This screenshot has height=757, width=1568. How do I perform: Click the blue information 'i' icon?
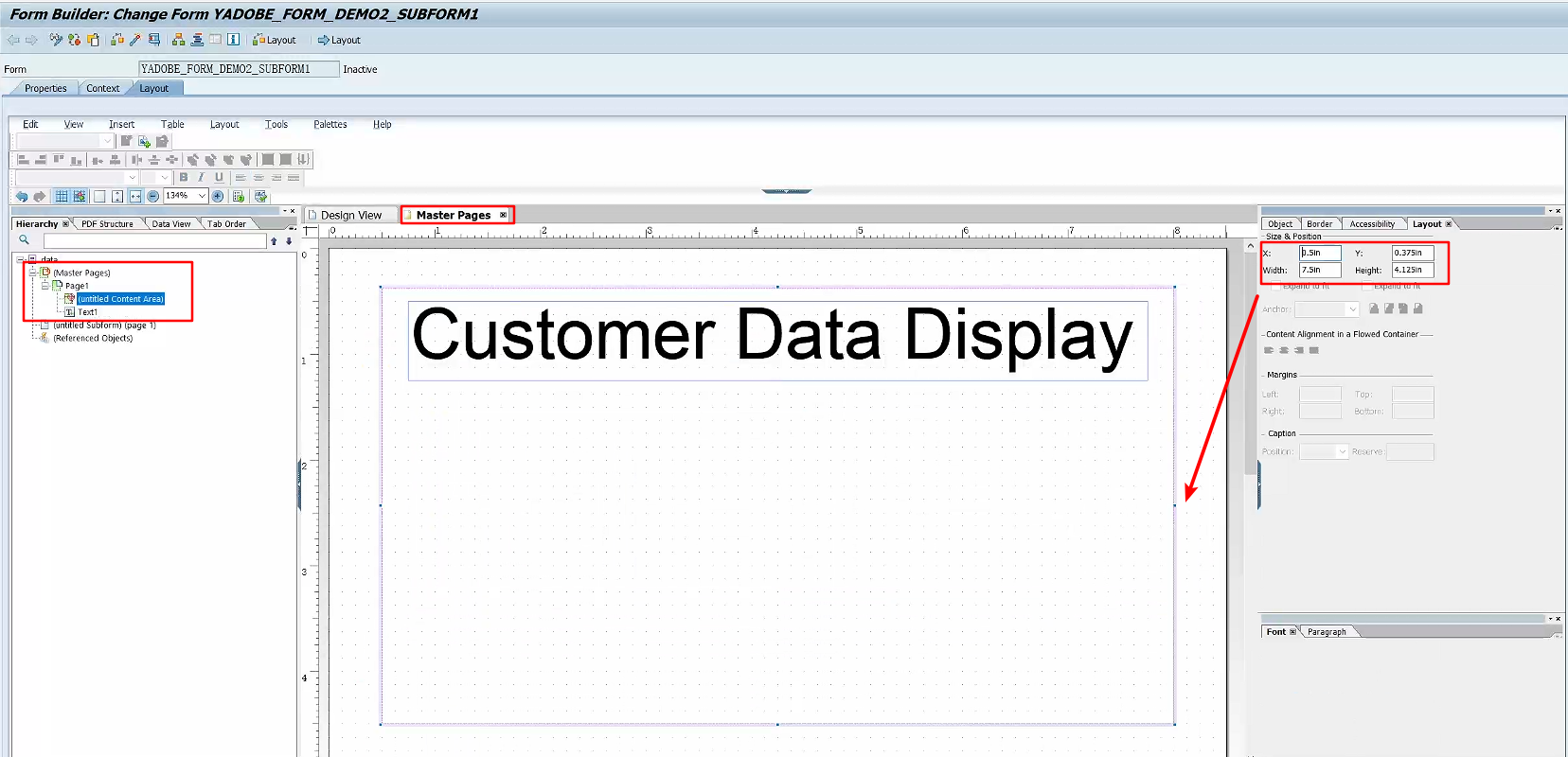233,40
